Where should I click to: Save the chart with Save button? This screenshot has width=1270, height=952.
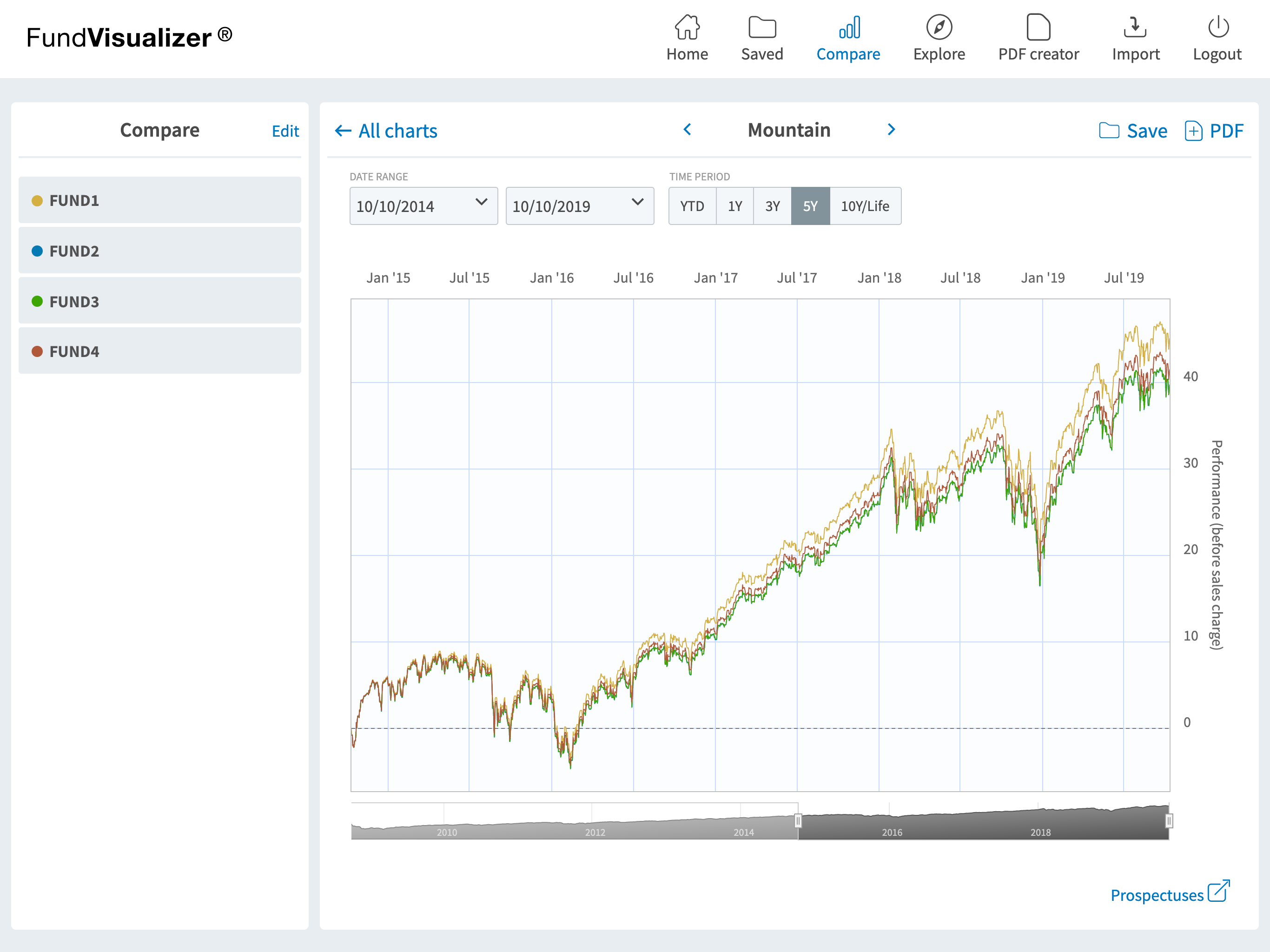click(x=1133, y=131)
